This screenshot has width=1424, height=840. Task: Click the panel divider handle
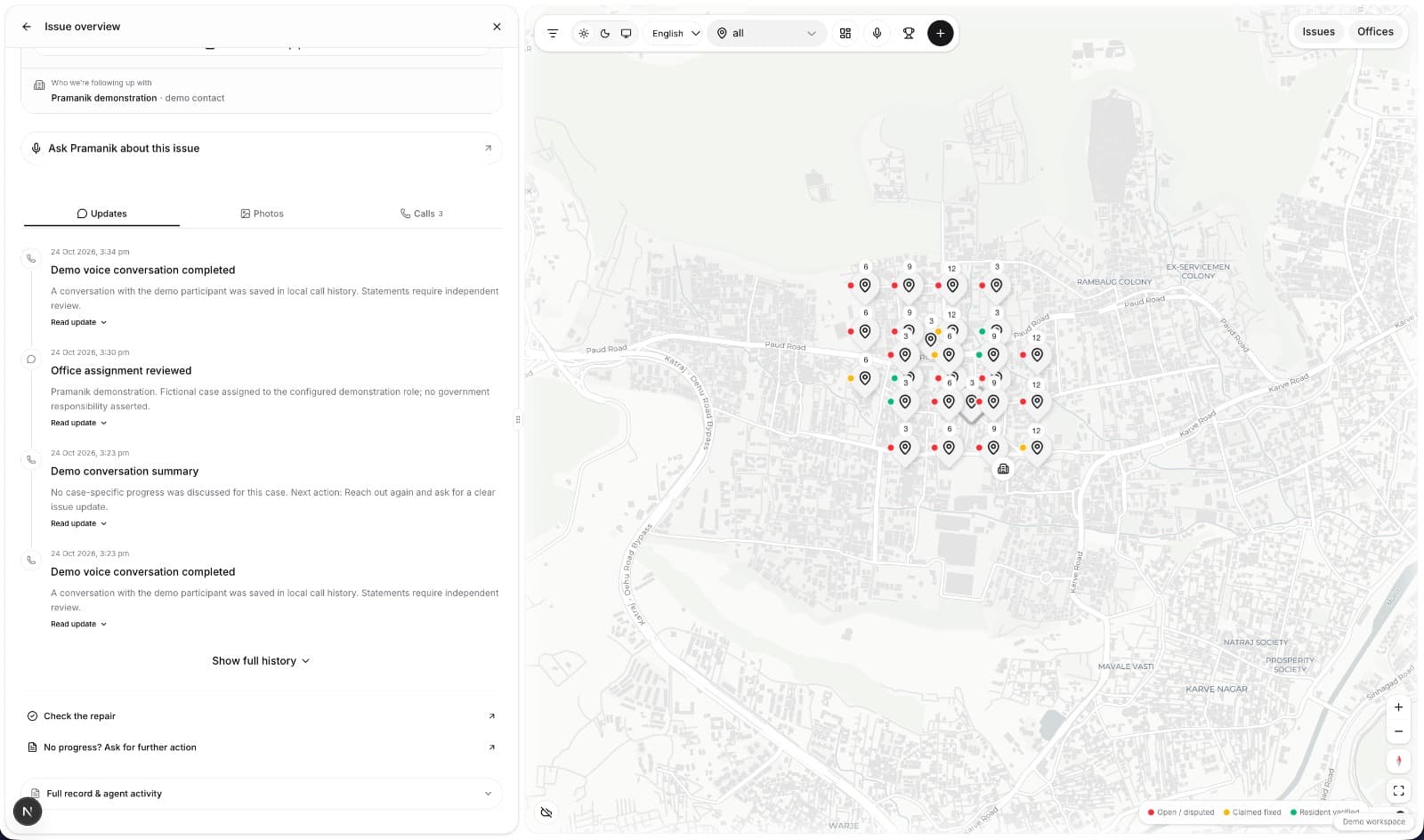click(518, 419)
